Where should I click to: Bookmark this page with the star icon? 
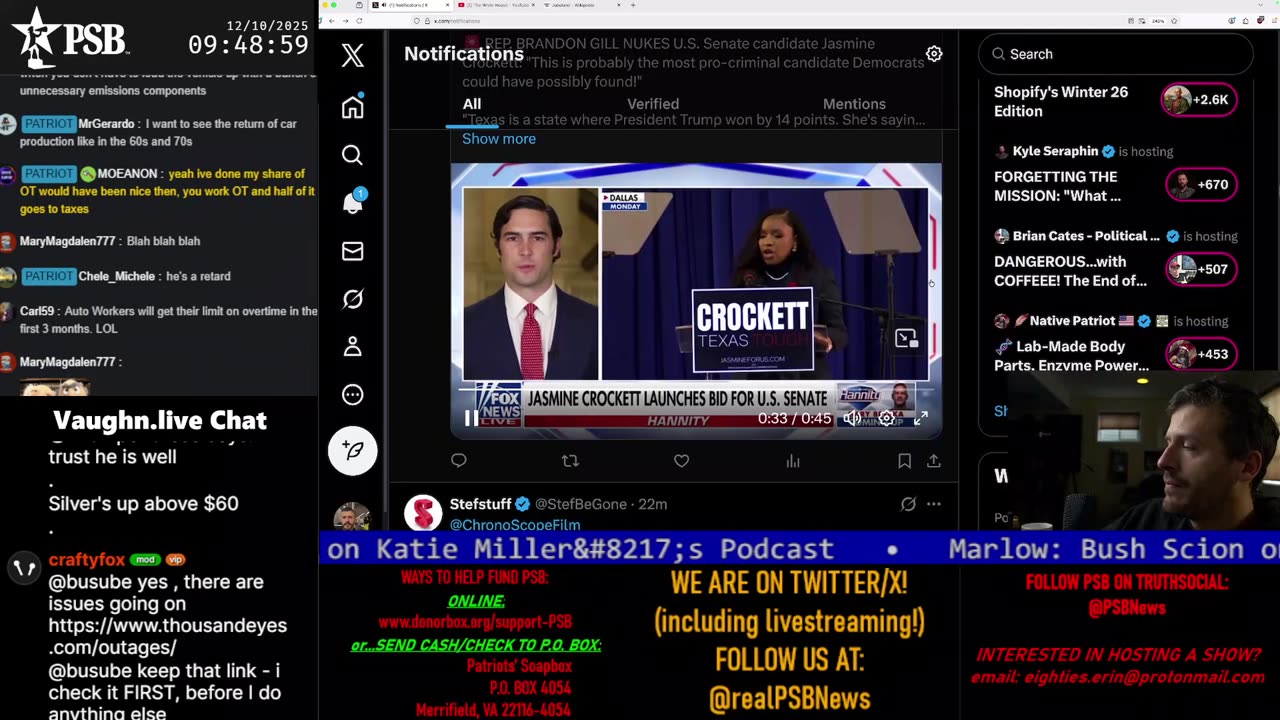pyautogui.click(x=1174, y=20)
